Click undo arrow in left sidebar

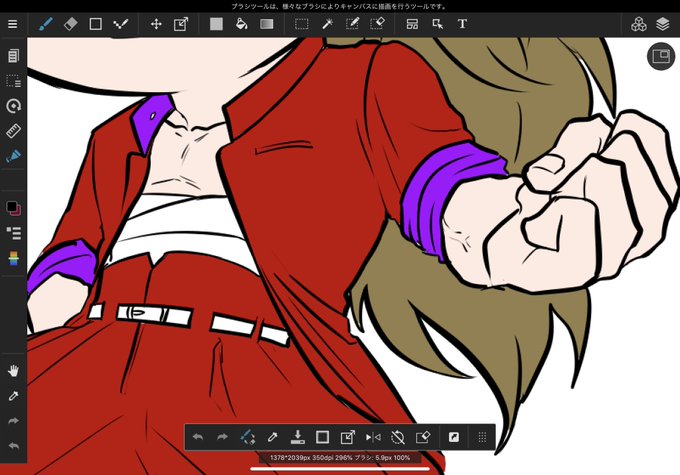13,446
